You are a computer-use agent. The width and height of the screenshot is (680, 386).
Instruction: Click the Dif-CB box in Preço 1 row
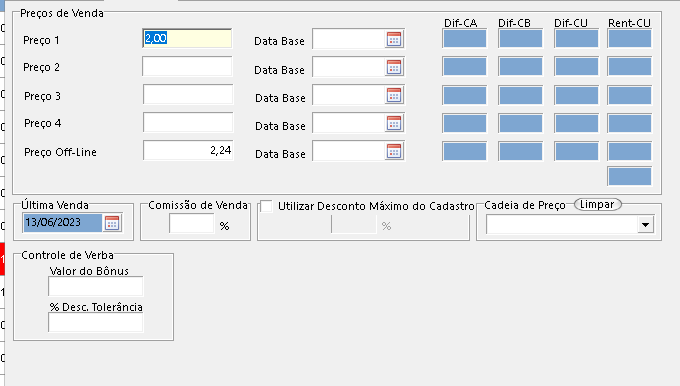coord(520,39)
